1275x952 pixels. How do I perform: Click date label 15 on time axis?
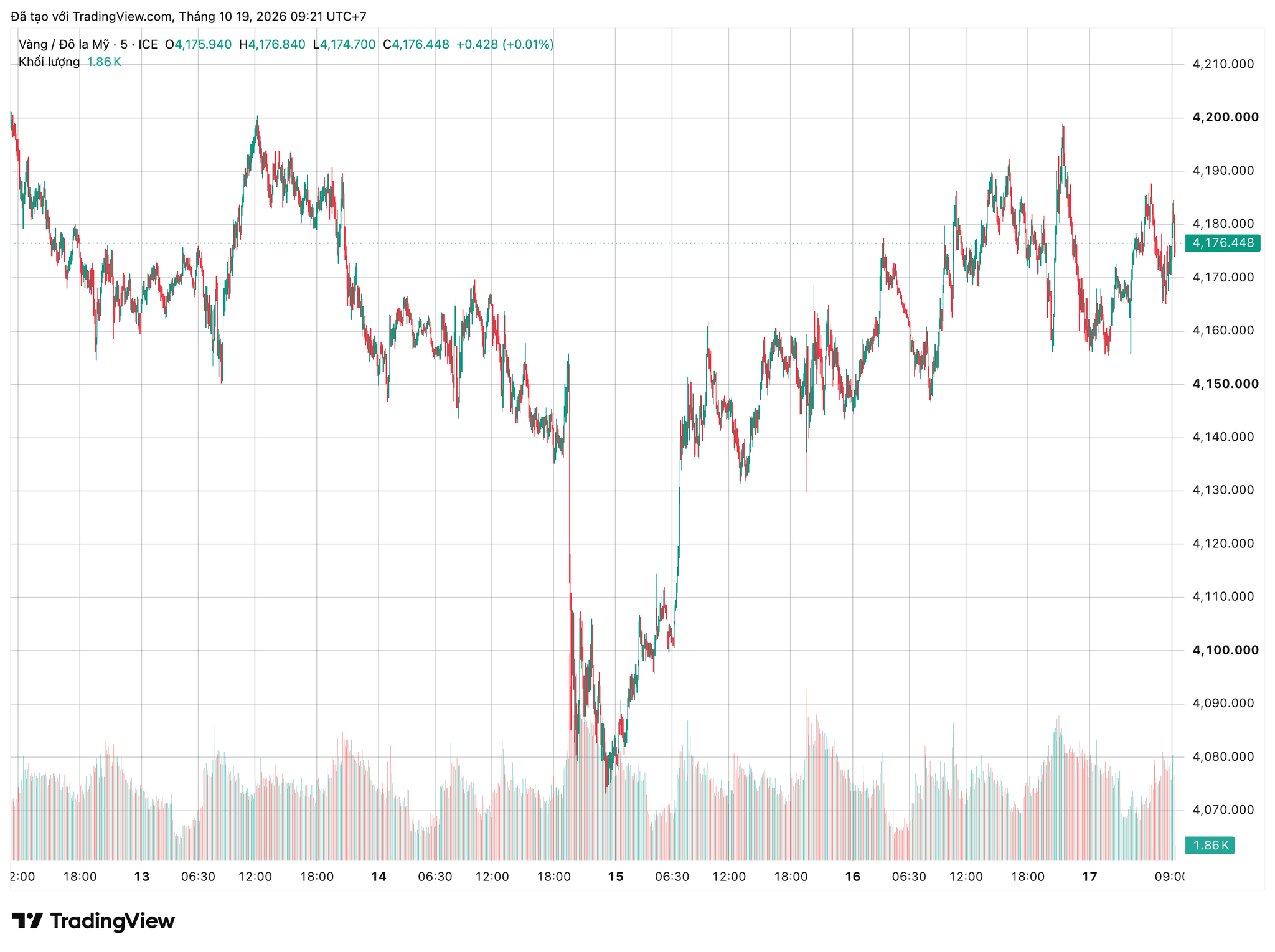tap(615, 877)
